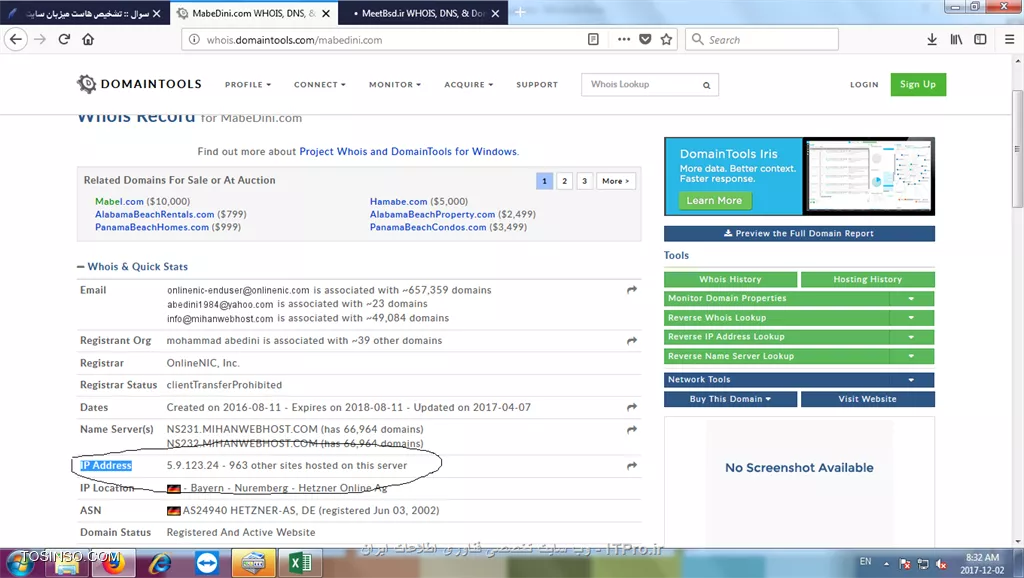Open Internet Explorer from the taskbar
1024x578 pixels.
[160, 563]
